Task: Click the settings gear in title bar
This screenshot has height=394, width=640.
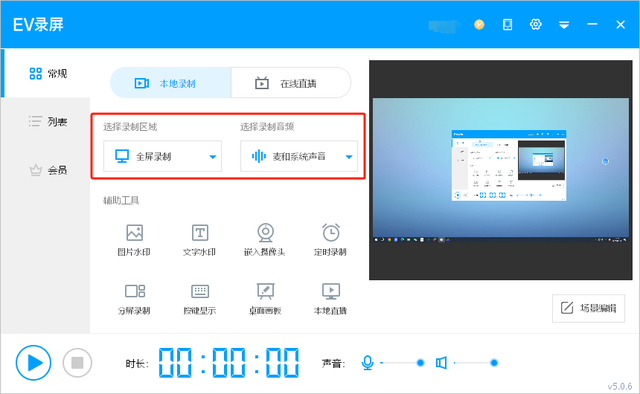Action: 536,24
